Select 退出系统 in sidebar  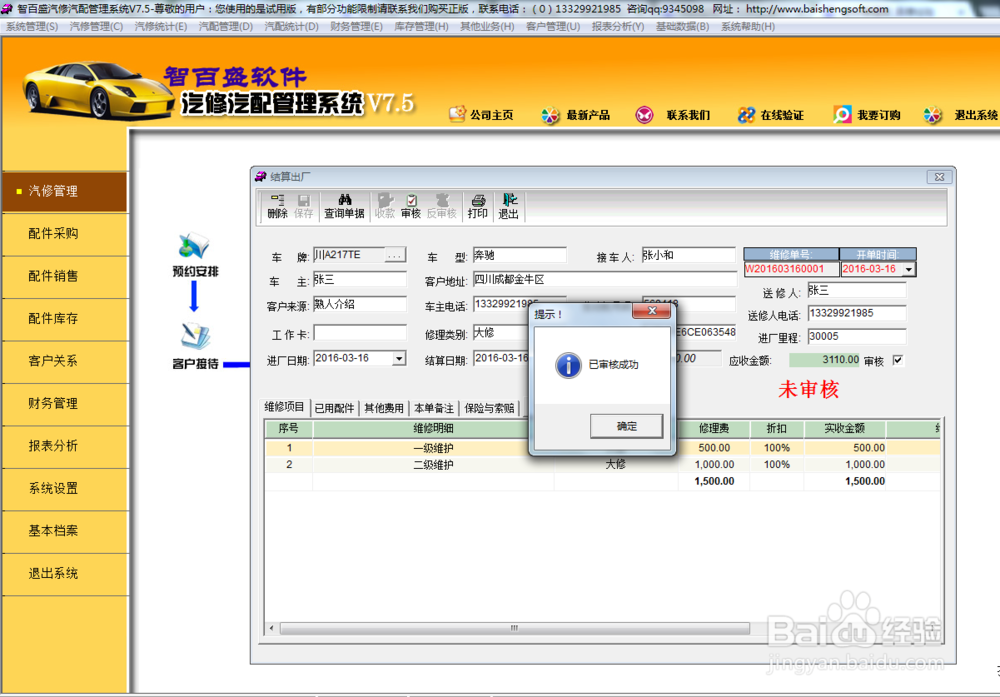coord(64,574)
